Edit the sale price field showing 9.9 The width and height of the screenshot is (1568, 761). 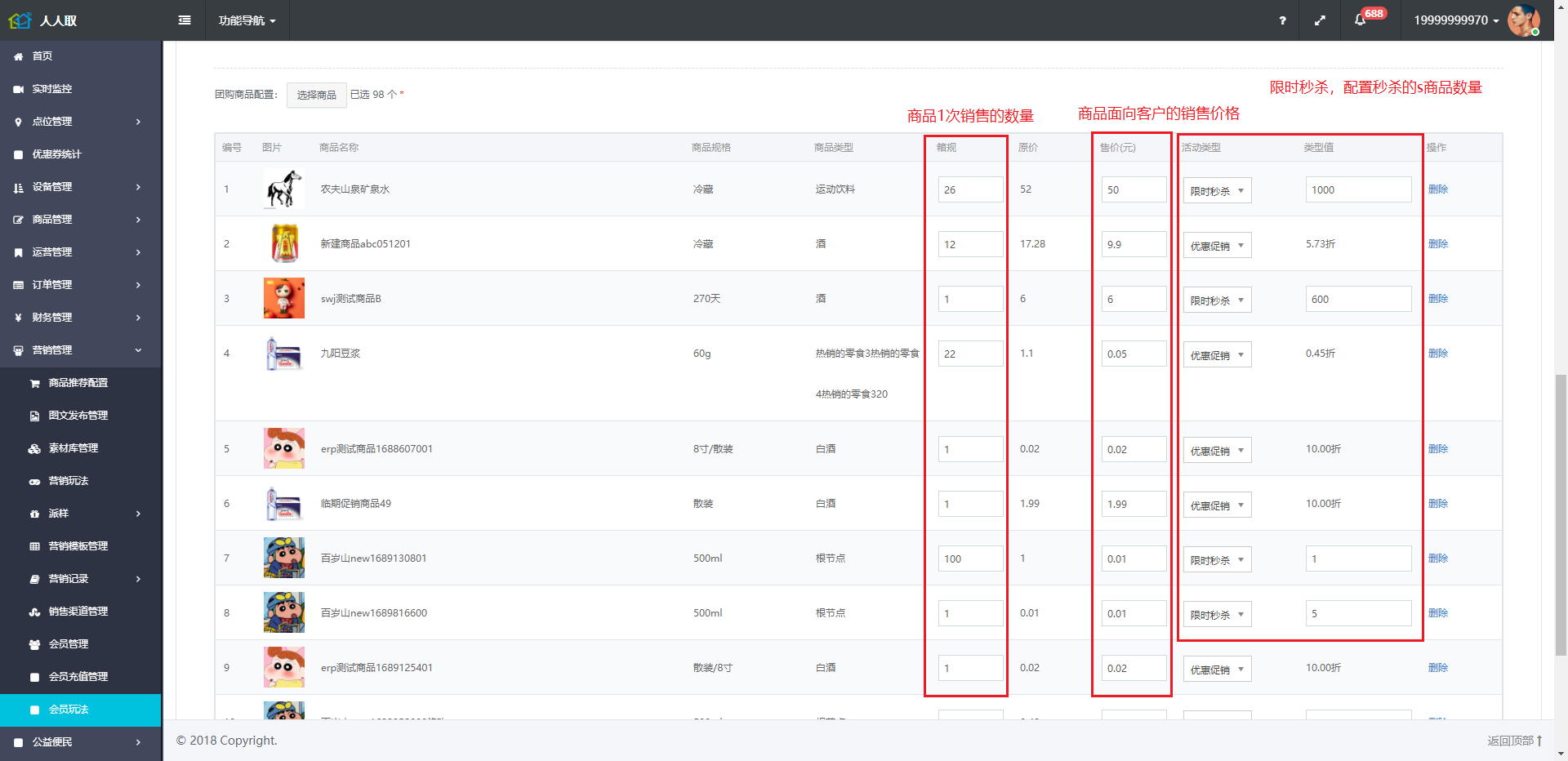(x=1134, y=244)
